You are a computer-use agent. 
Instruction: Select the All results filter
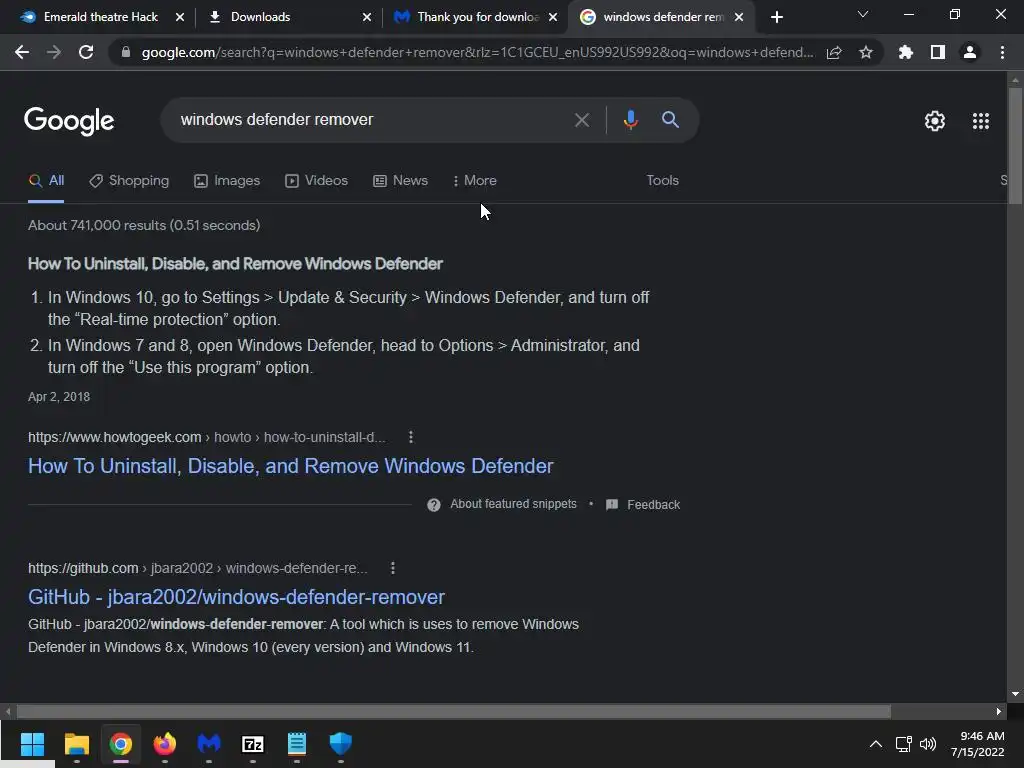(46, 181)
